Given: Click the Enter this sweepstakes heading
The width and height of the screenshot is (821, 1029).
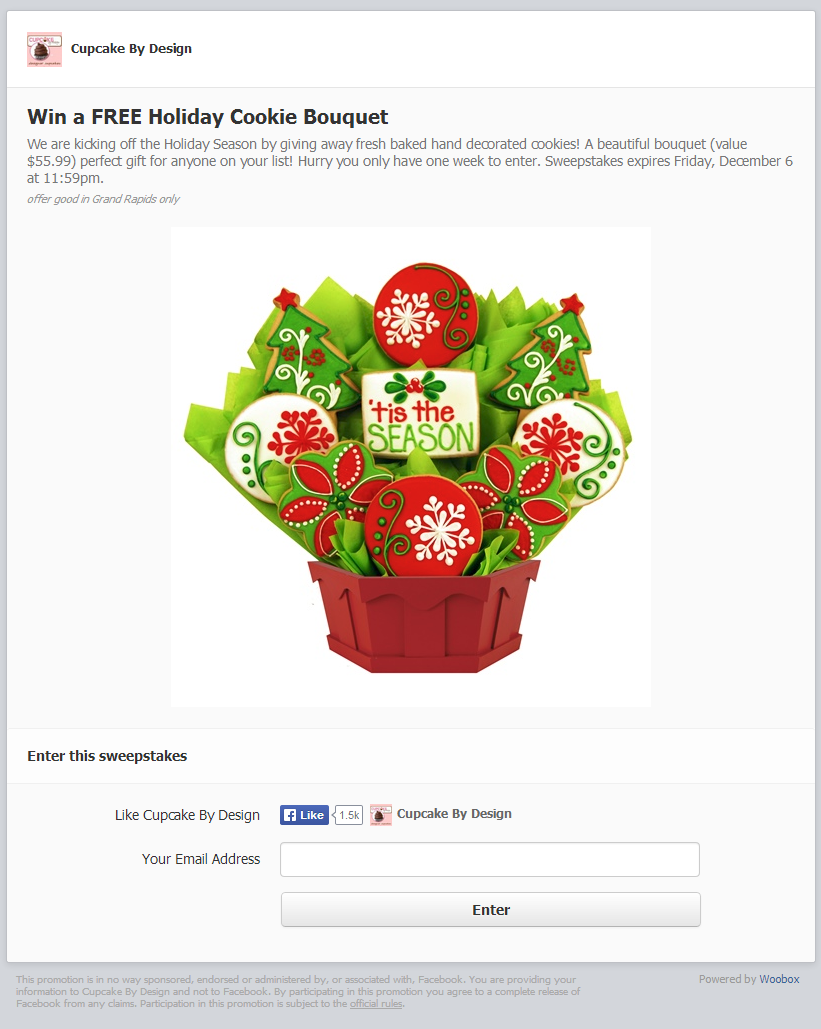Looking at the screenshot, I should point(107,756).
